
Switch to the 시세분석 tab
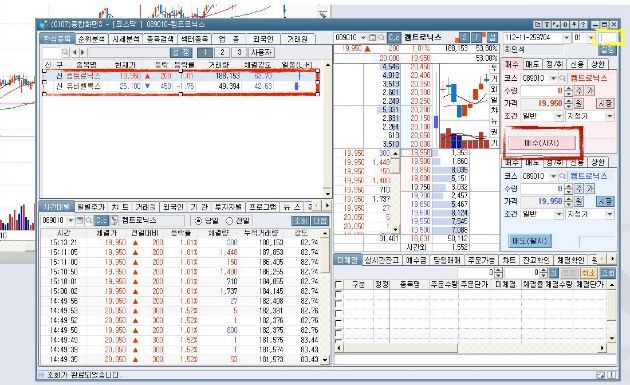(126, 39)
